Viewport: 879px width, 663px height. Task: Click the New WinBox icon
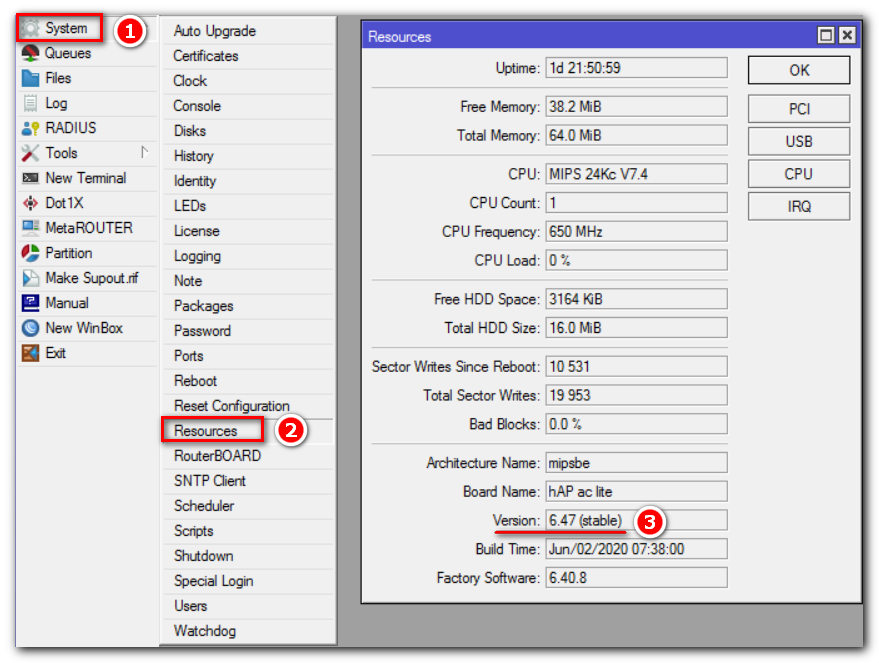click(x=30, y=328)
